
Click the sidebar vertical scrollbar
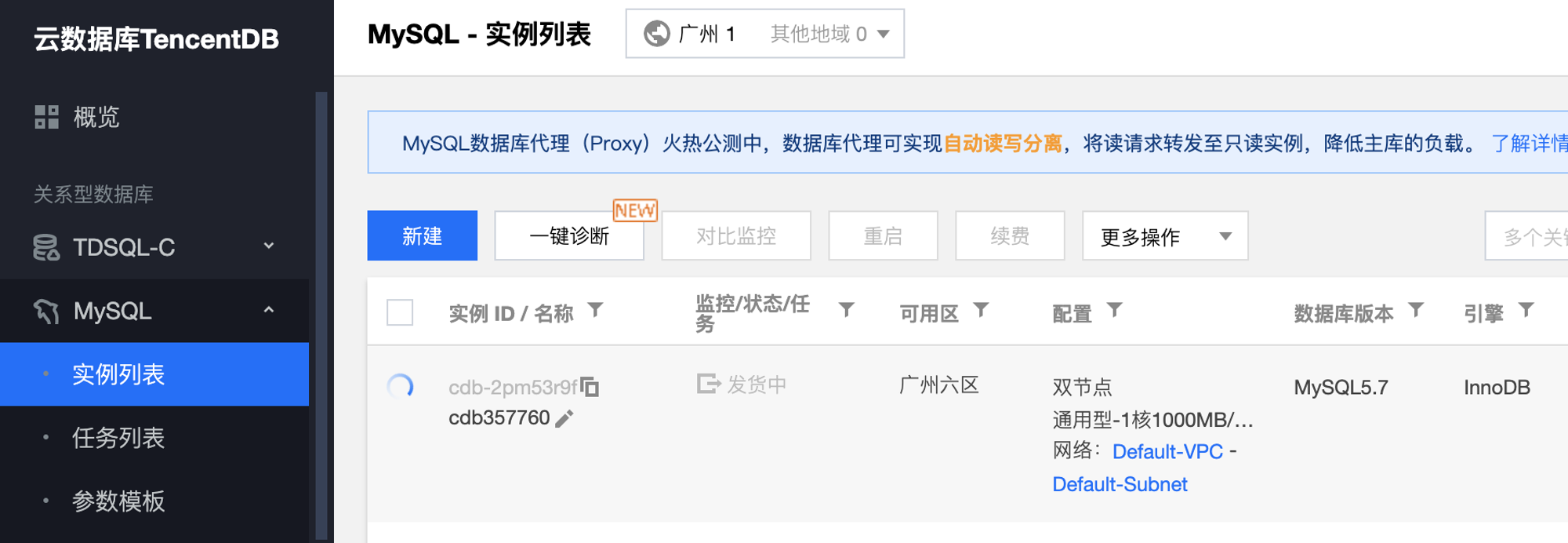click(x=321, y=316)
